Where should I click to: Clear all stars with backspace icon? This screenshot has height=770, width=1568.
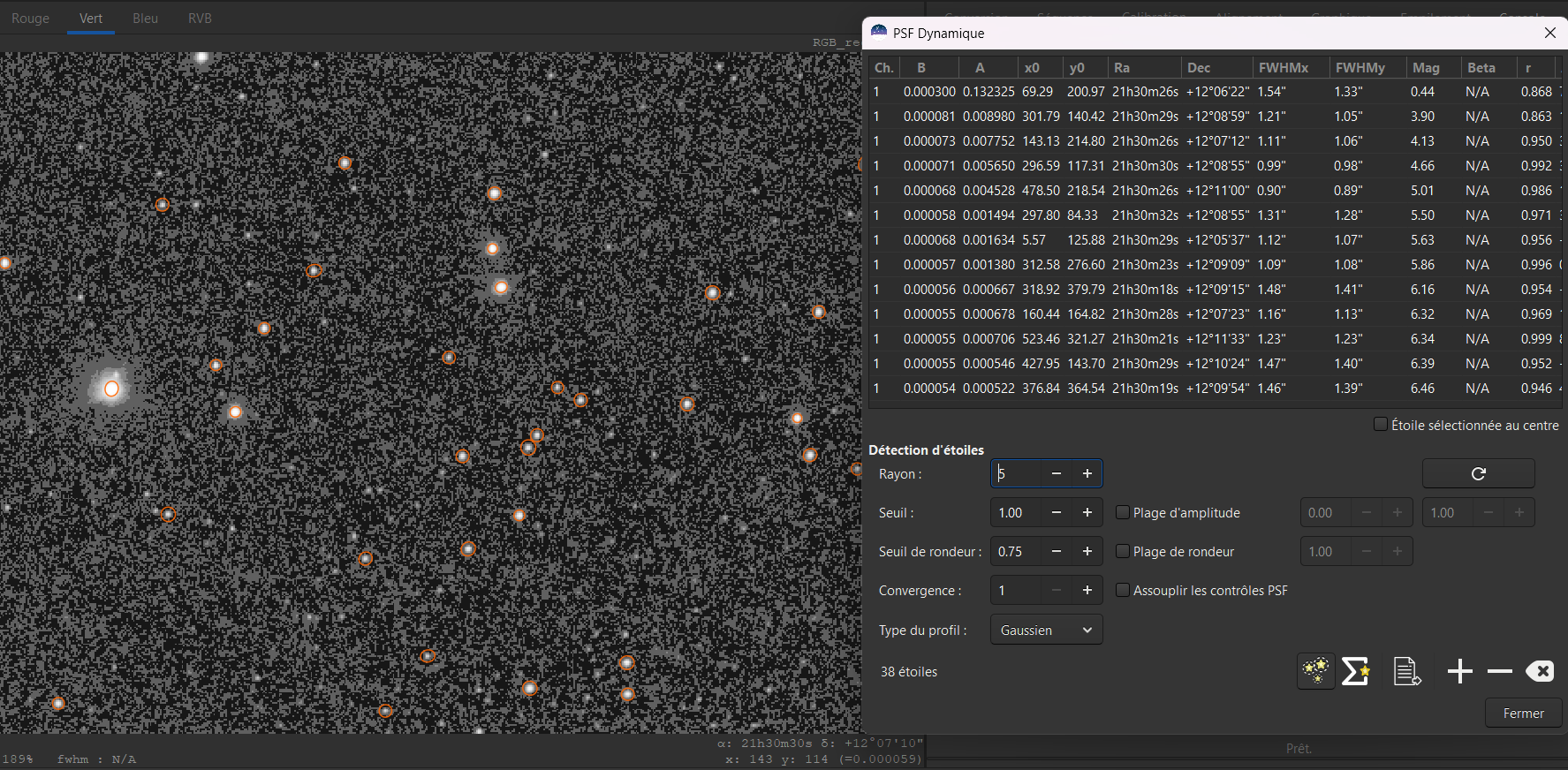click(x=1539, y=671)
